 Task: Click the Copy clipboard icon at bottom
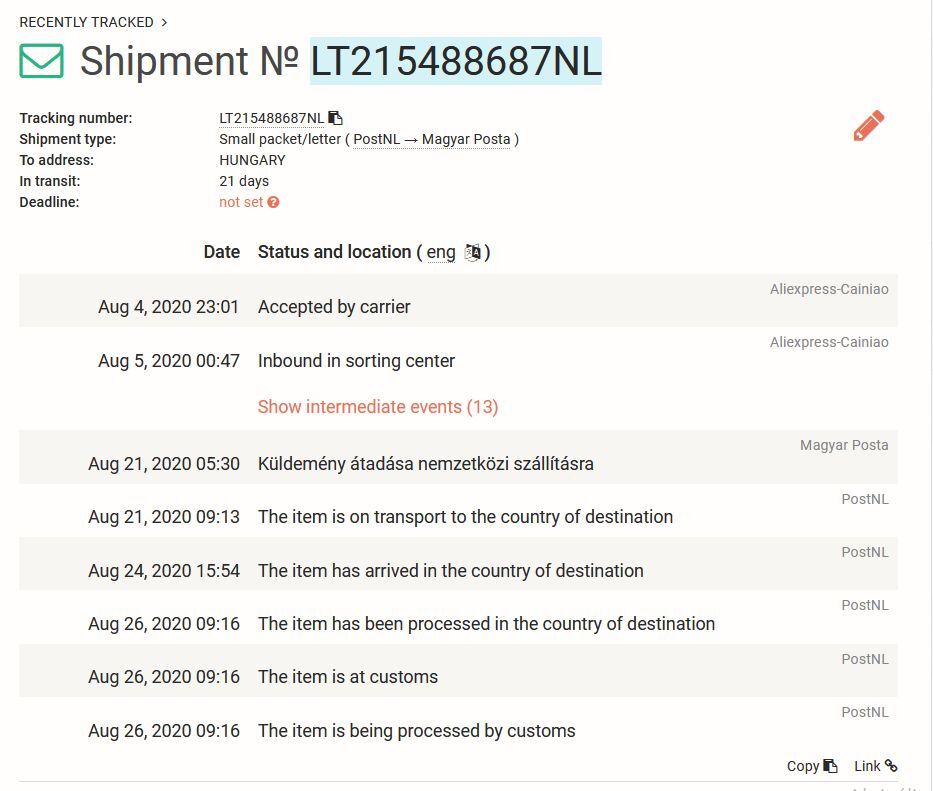[x=830, y=766]
